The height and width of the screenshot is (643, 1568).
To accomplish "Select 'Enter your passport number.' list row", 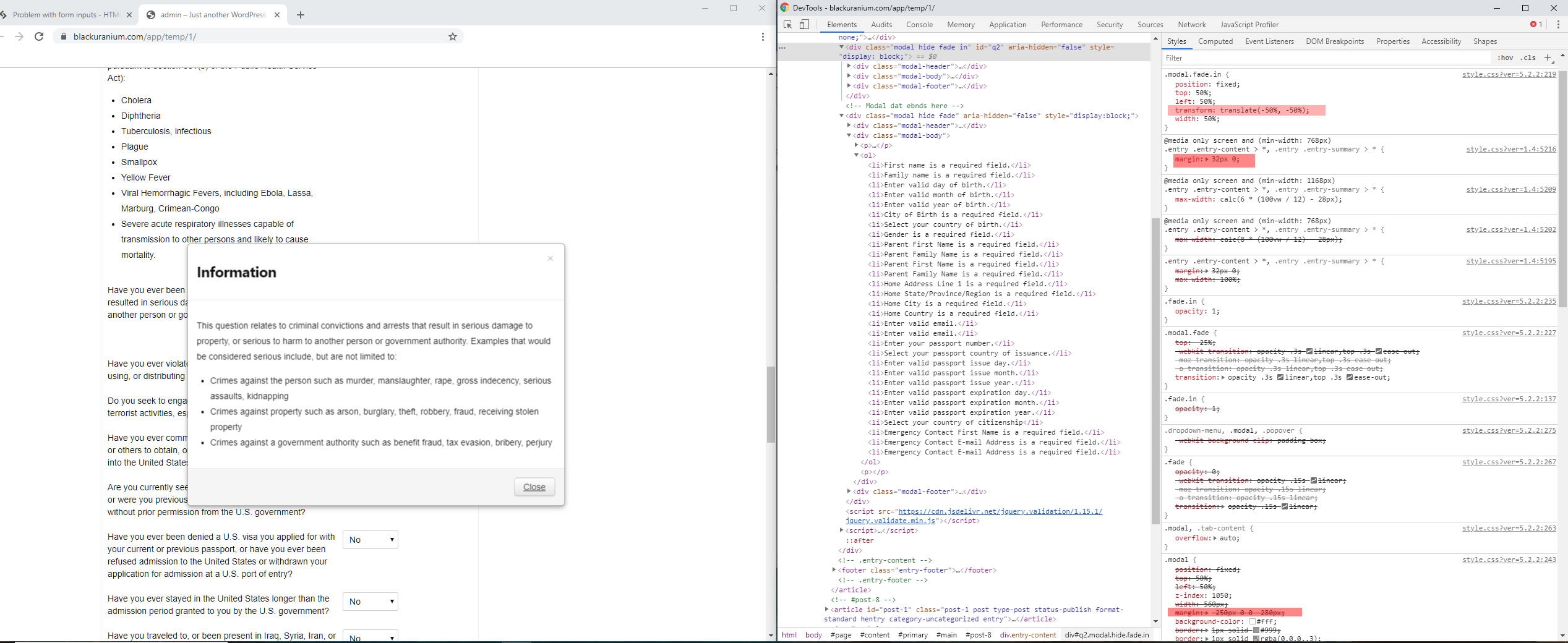I will coord(940,343).
